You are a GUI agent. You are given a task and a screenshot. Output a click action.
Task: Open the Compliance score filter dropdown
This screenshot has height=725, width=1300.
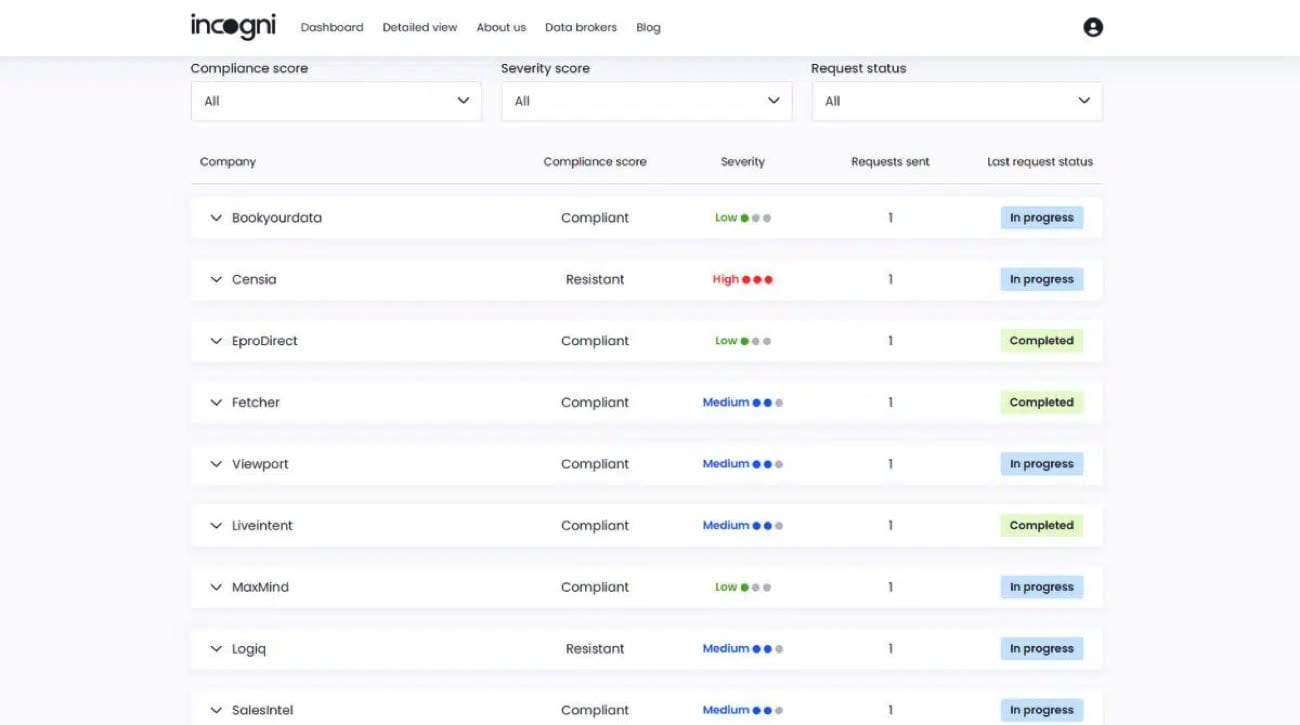tap(336, 101)
